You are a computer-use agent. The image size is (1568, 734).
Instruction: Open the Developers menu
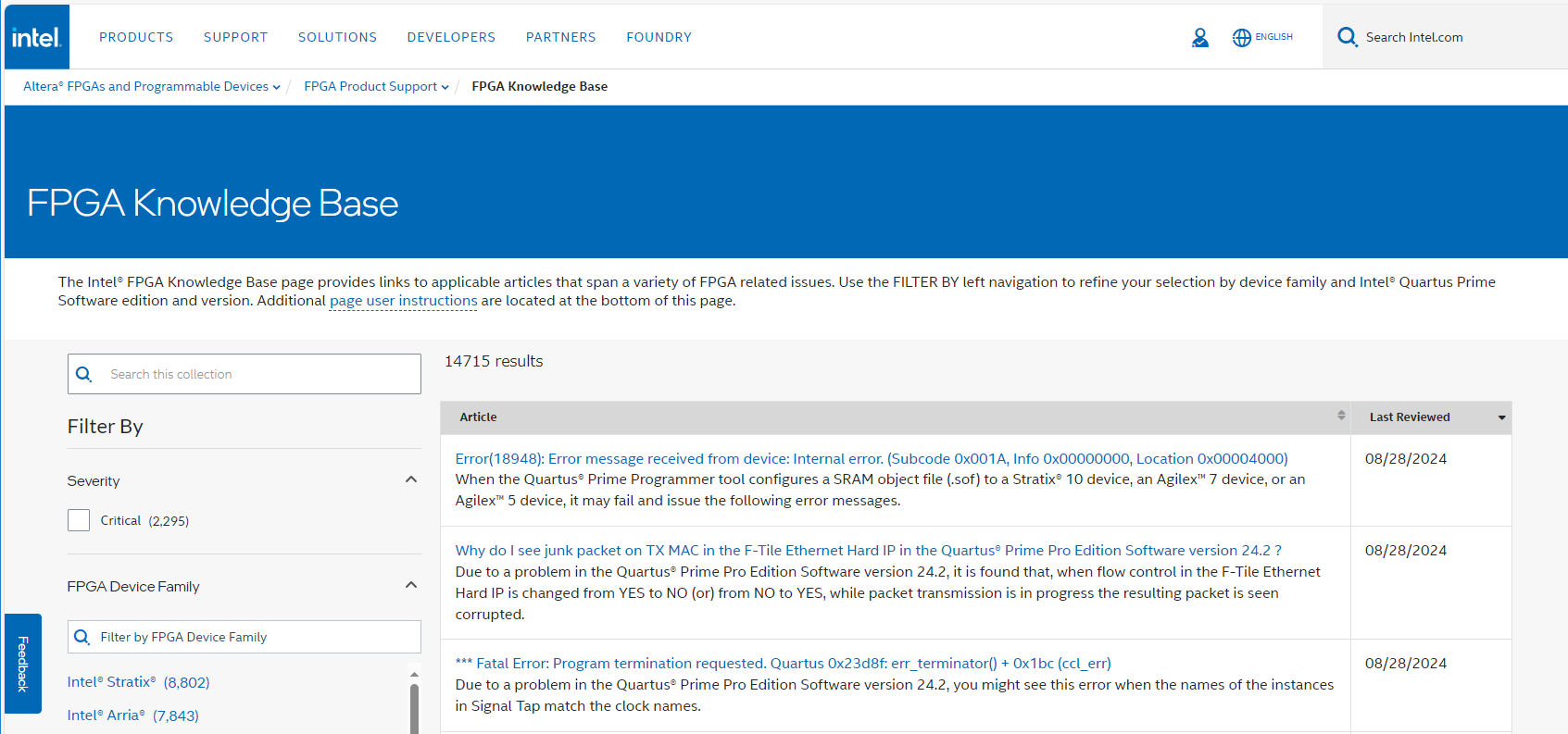pos(451,37)
